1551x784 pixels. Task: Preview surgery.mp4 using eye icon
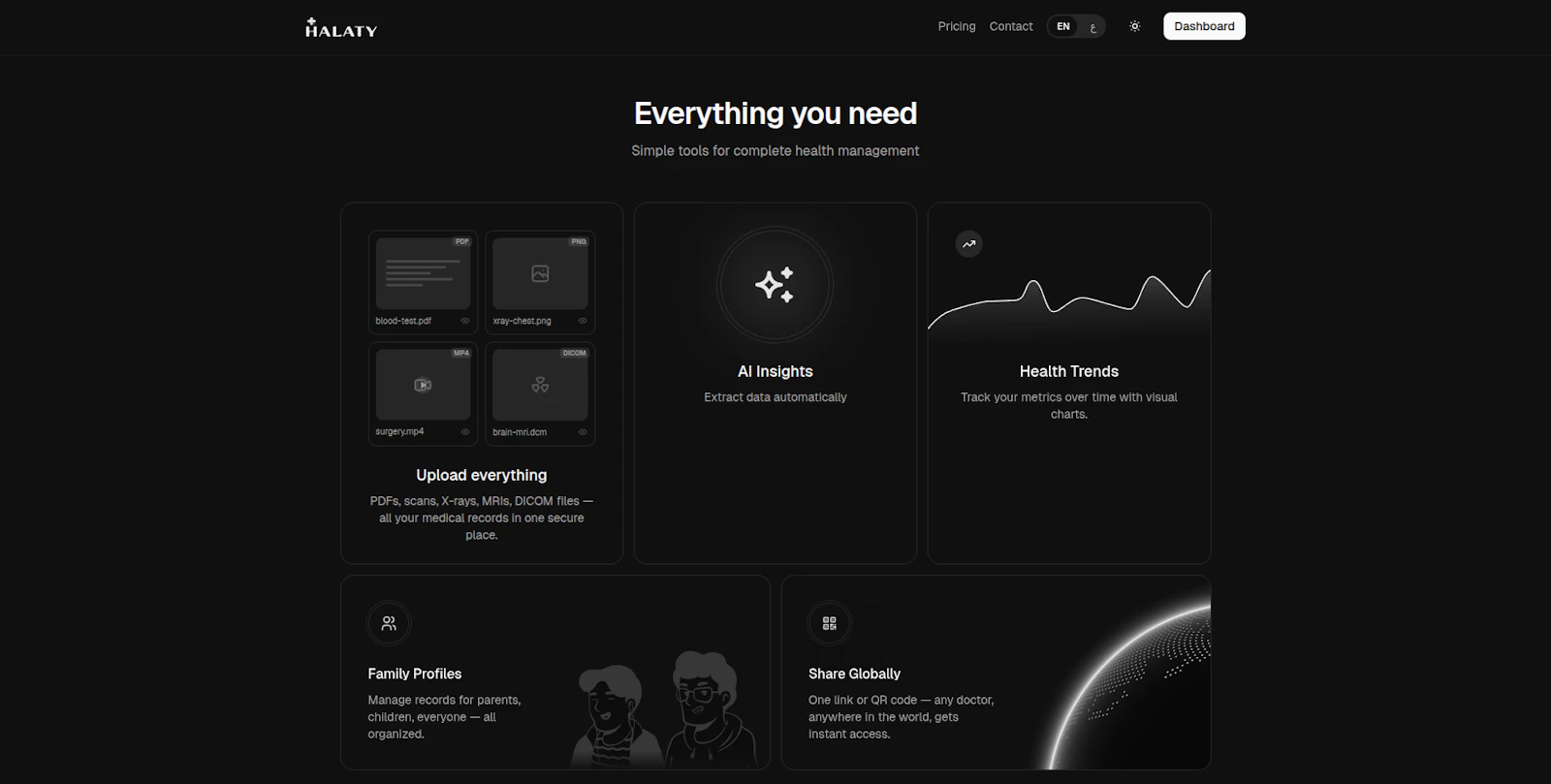coord(465,432)
